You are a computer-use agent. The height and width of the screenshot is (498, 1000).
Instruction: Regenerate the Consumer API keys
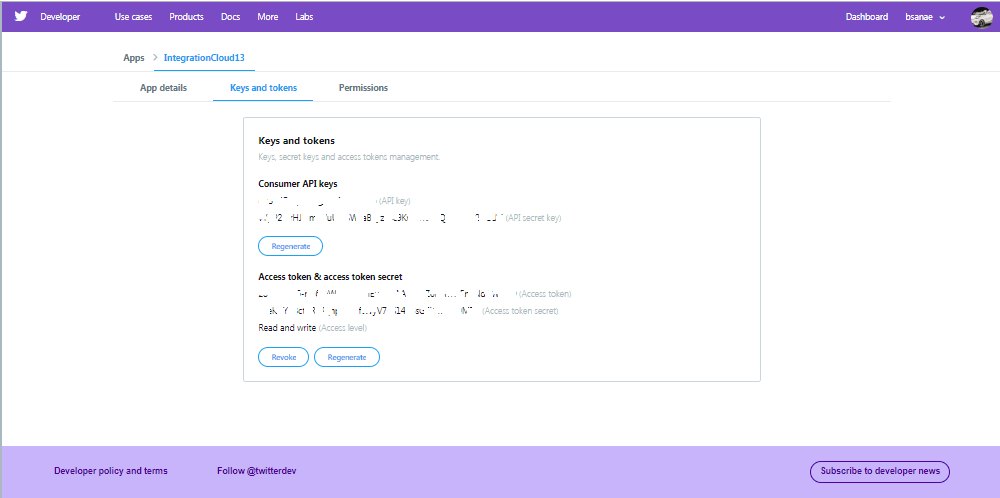point(290,245)
